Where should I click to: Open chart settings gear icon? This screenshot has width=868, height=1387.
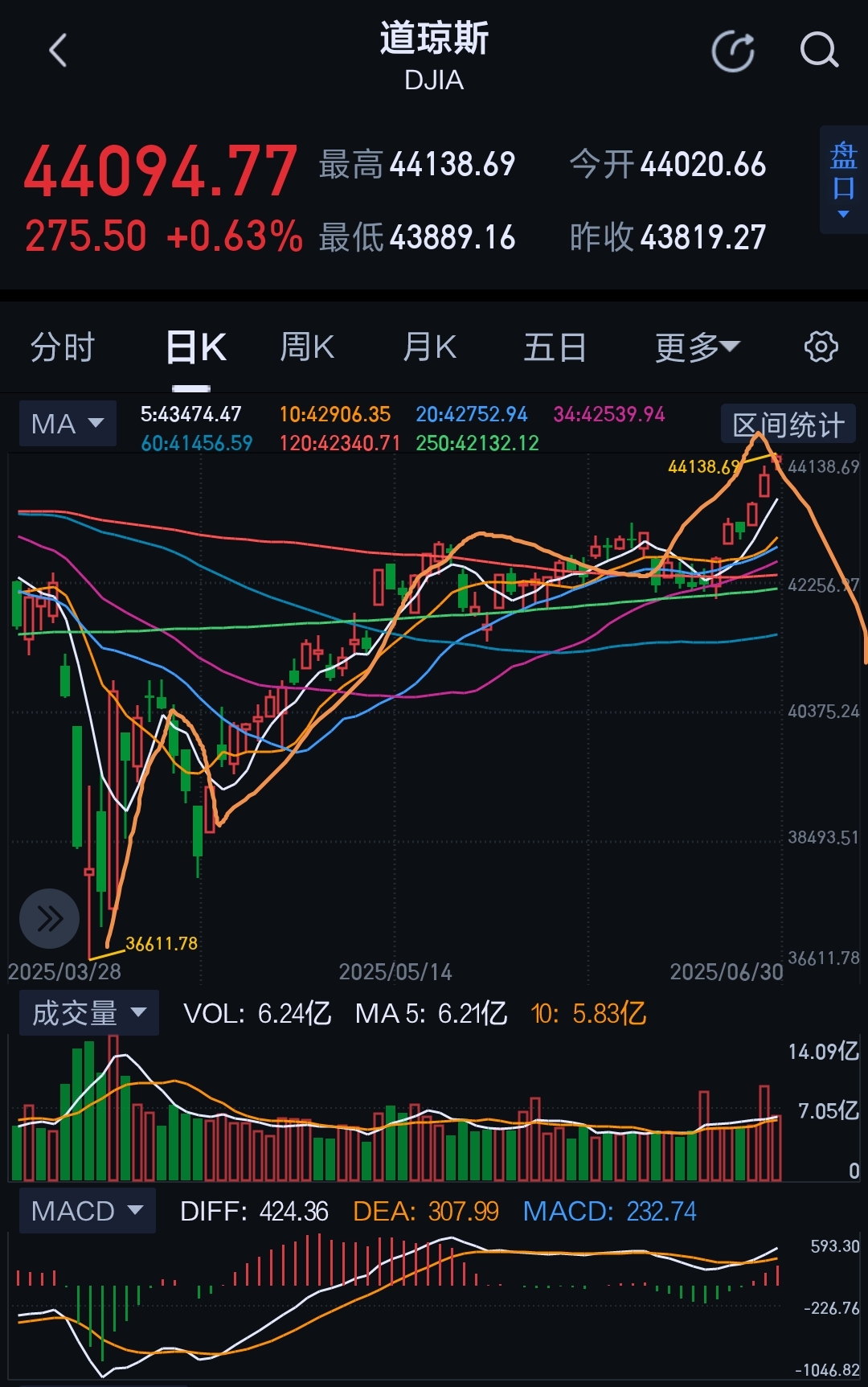821,347
